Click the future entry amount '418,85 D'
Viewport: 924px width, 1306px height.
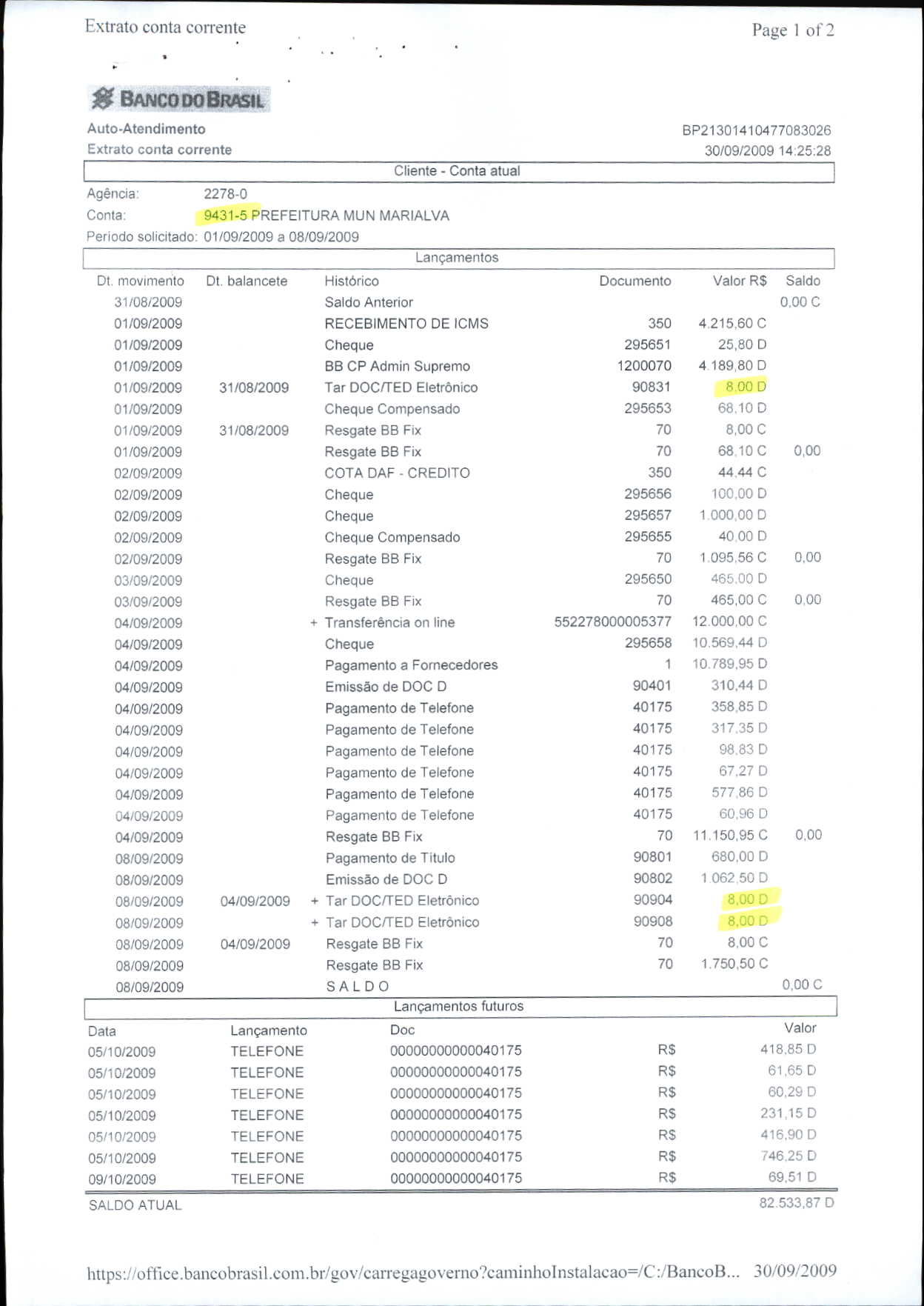(x=788, y=1050)
